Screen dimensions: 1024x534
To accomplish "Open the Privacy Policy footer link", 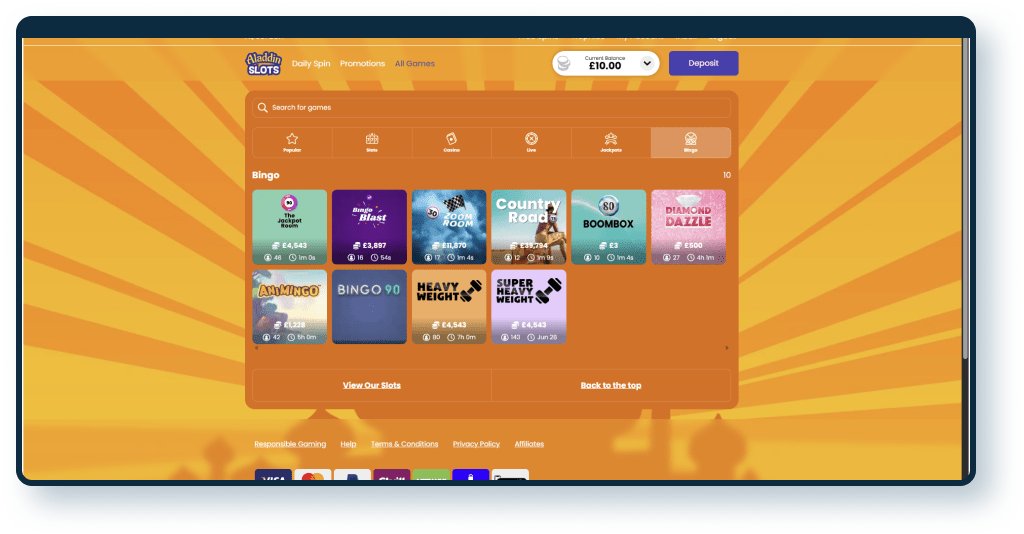I will 476,444.
